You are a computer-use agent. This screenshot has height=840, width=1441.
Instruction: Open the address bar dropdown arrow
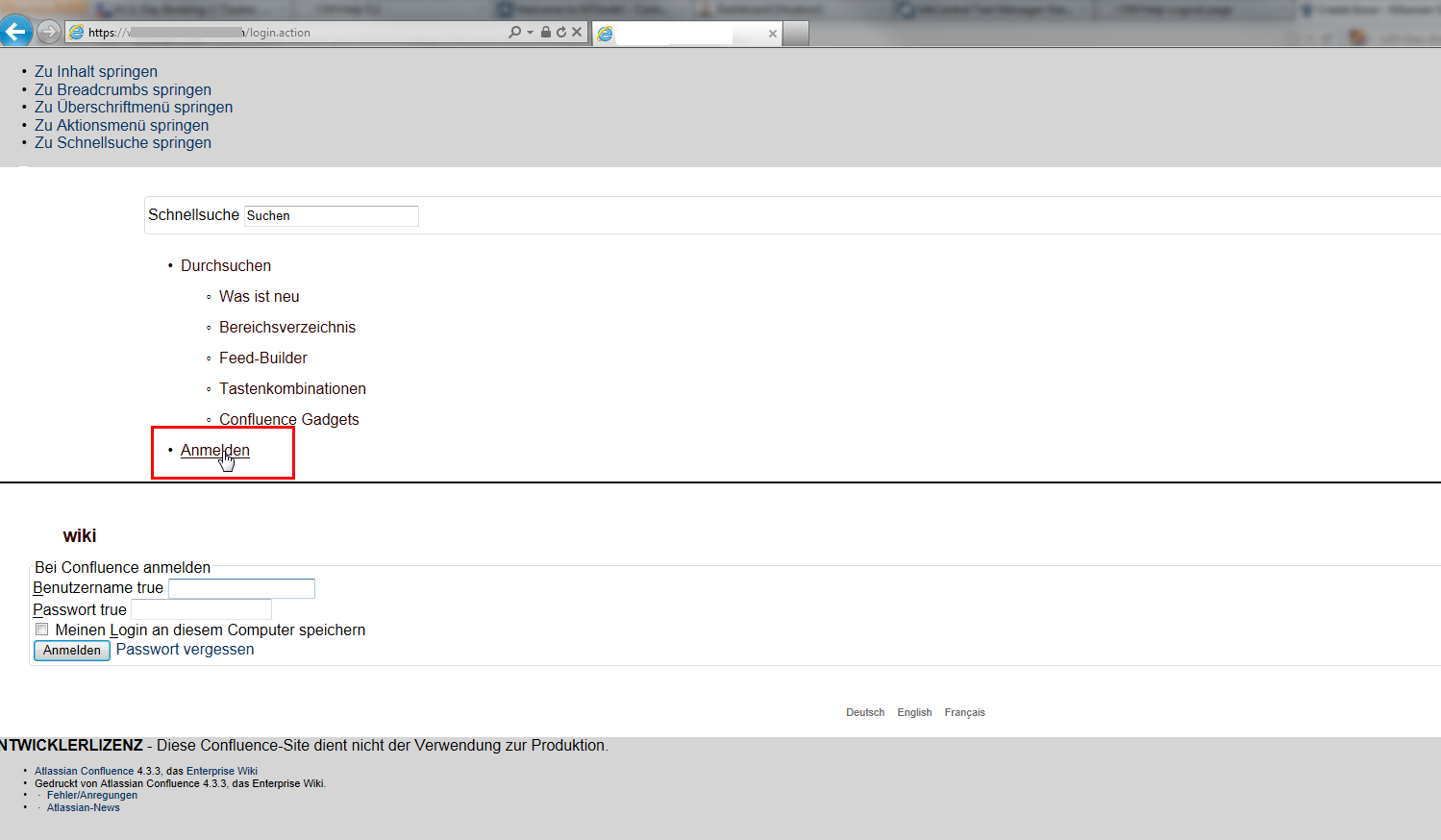[x=530, y=33]
